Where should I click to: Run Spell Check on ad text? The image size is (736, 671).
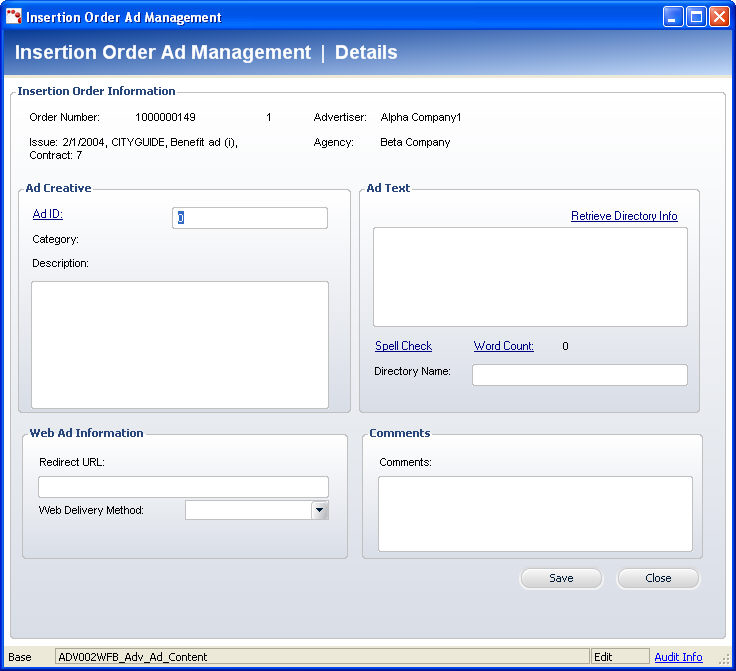point(403,346)
